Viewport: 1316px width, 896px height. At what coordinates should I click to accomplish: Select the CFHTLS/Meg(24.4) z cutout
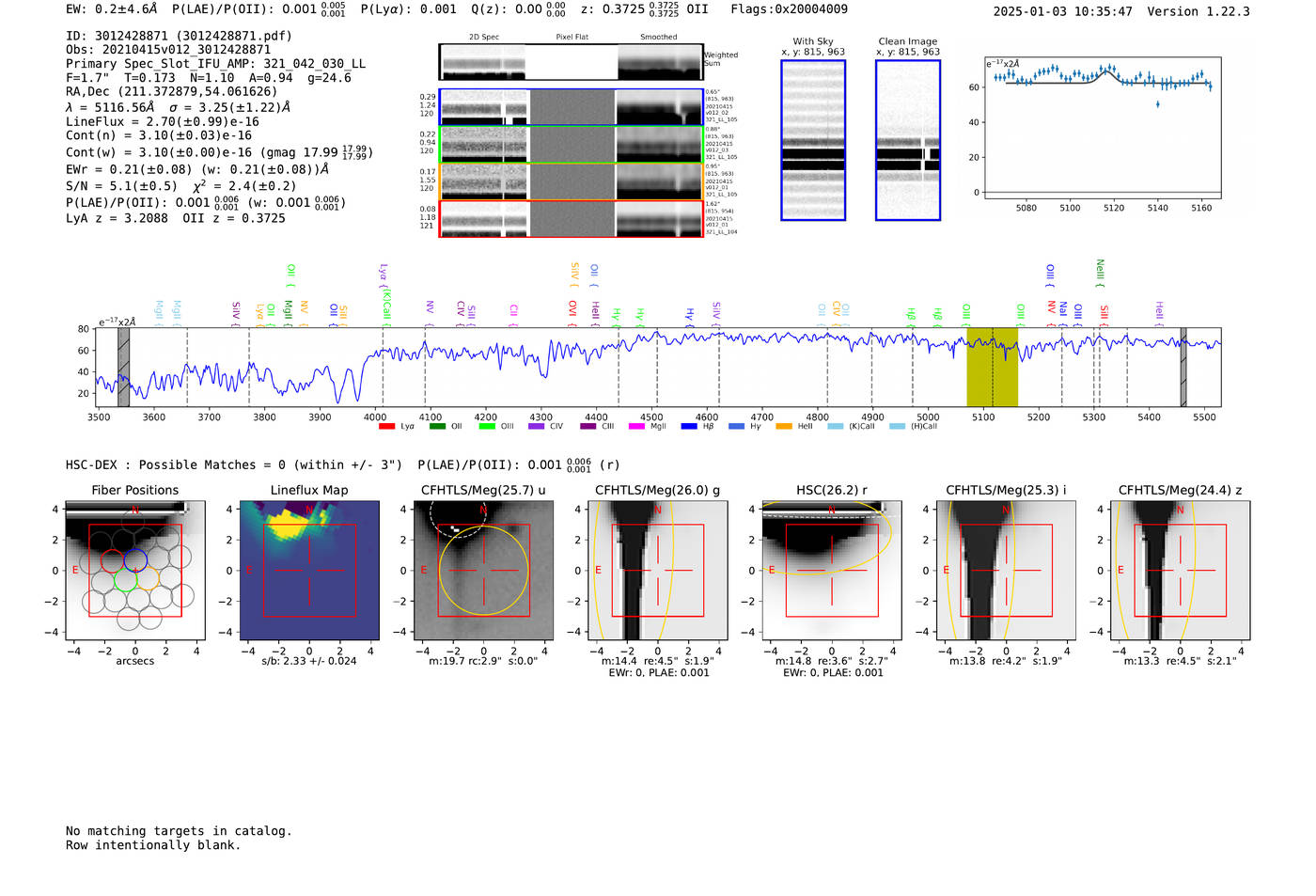pyautogui.click(x=1181, y=571)
